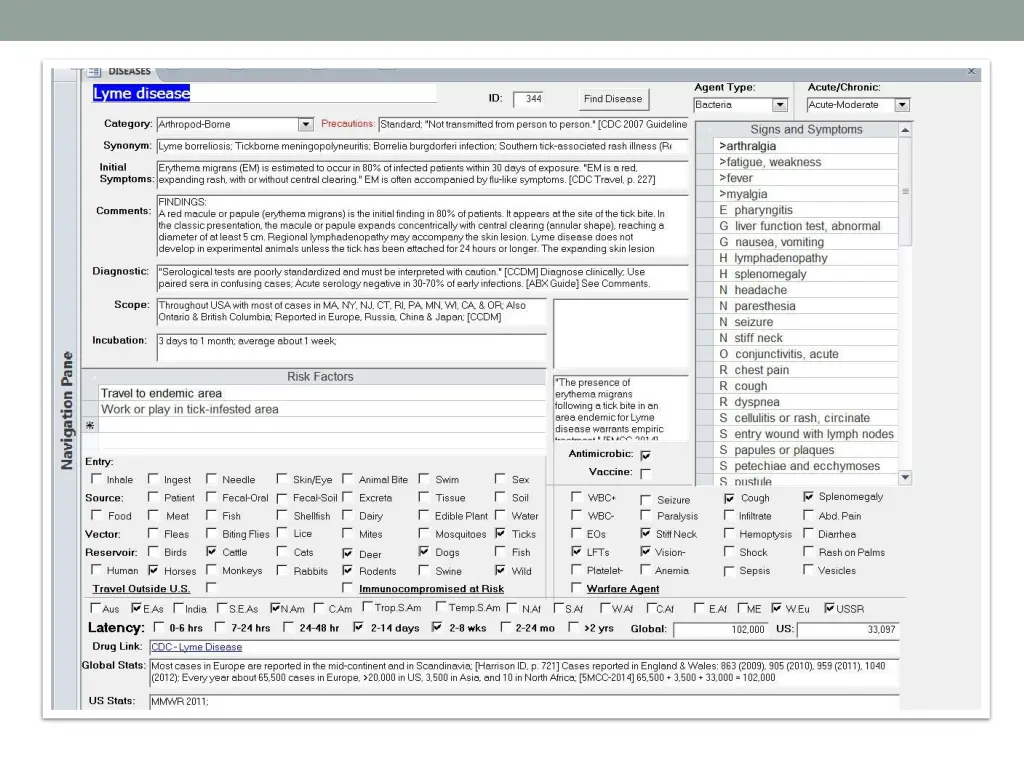Toggle the Rodents checkbox
The width and height of the screenshot is (1024, 768).
347,570
